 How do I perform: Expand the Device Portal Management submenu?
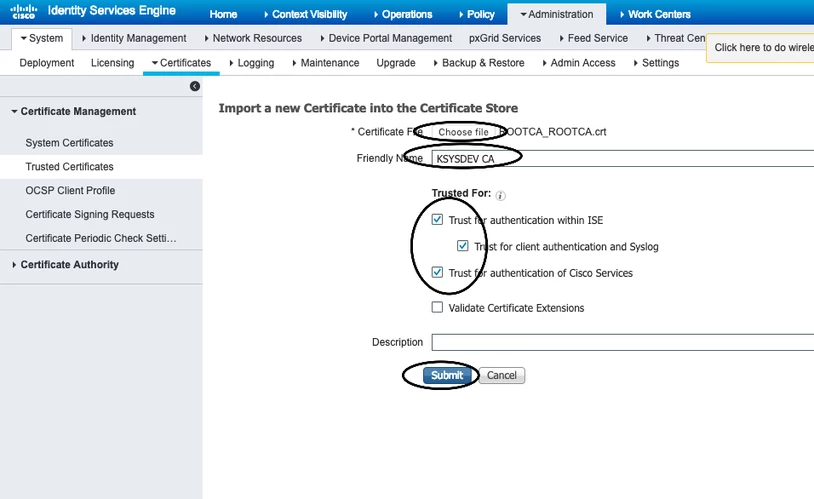[x=386, y=38]
